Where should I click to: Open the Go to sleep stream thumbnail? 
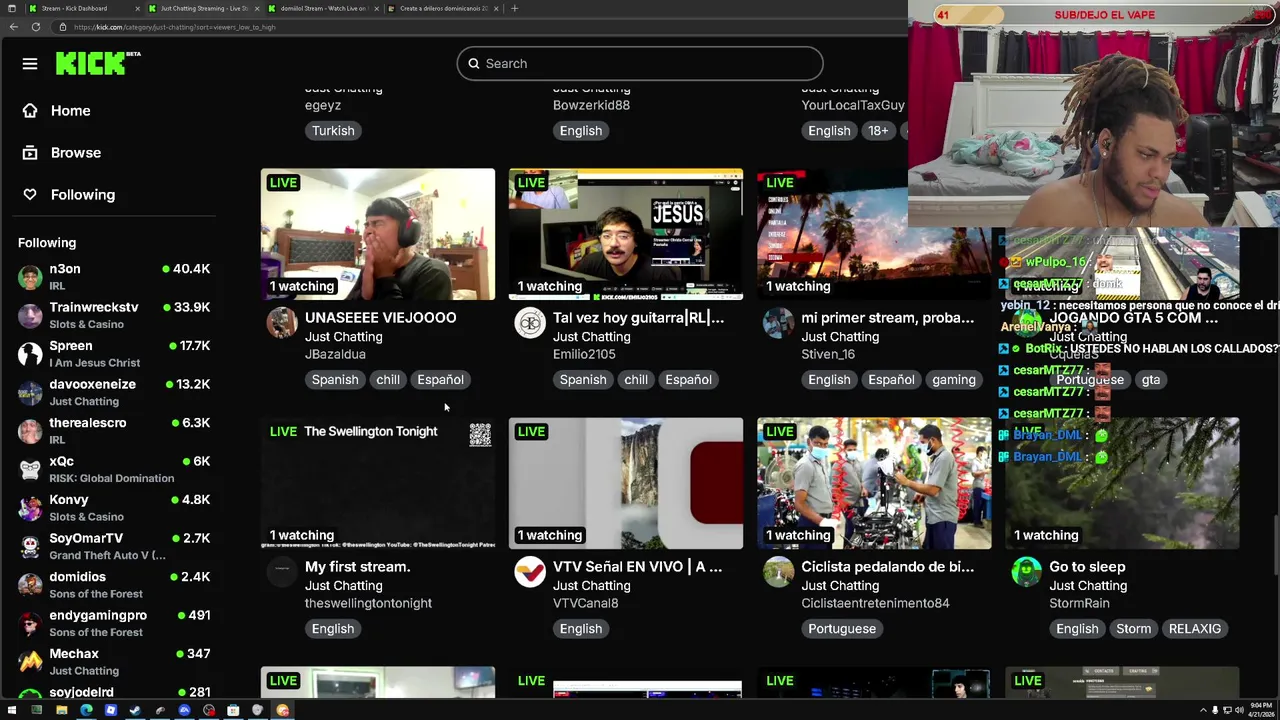pyautogui.click(x=1122, y=483)
